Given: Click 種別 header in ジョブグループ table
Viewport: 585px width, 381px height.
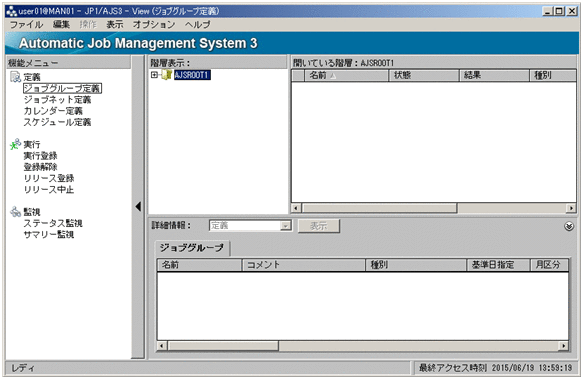Looking at the screenshot, I should pyautogui.click(x=416, y=265).
